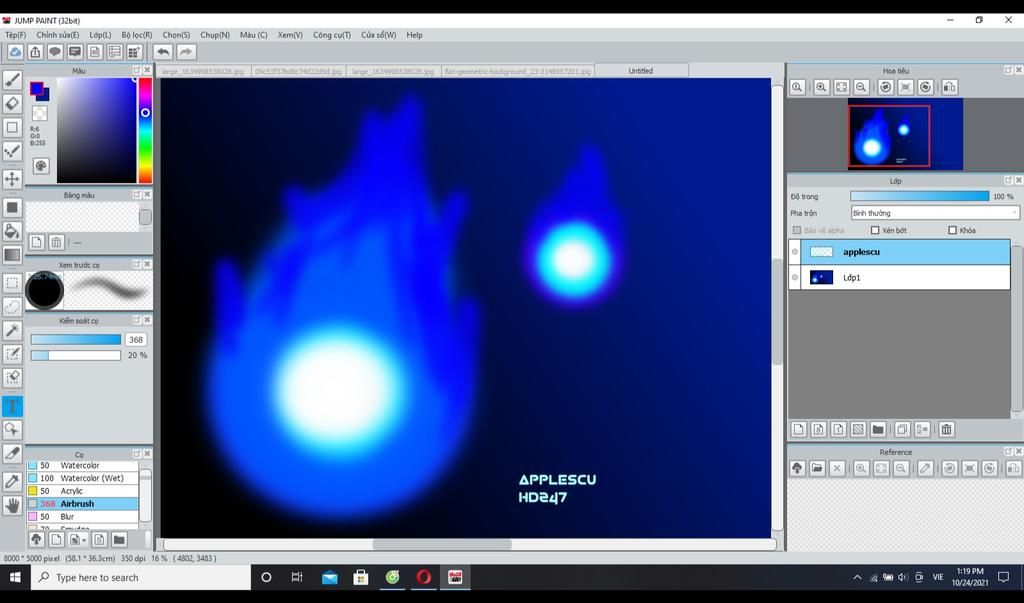Select the Acrylic brush

pos(82,491)
